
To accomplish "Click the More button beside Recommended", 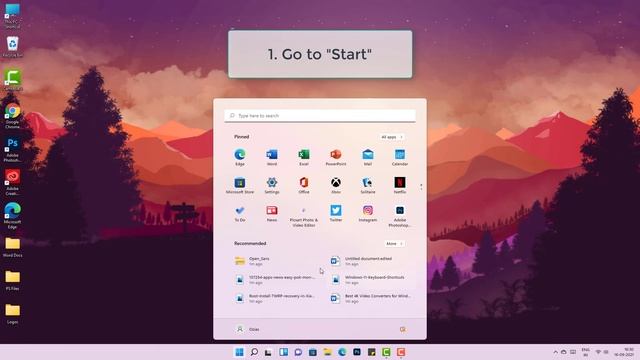I will (x=395, y=244).
